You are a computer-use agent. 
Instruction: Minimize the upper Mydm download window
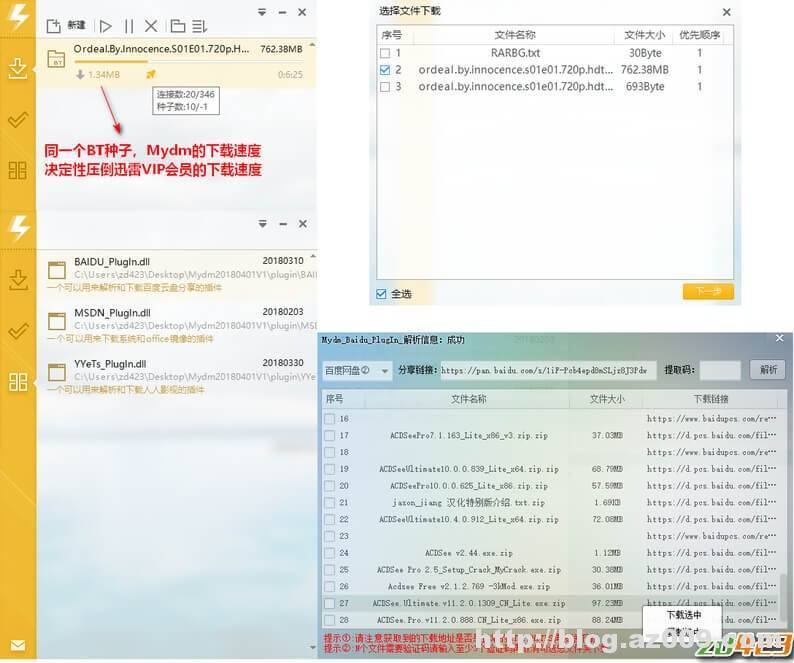[283, 12]
